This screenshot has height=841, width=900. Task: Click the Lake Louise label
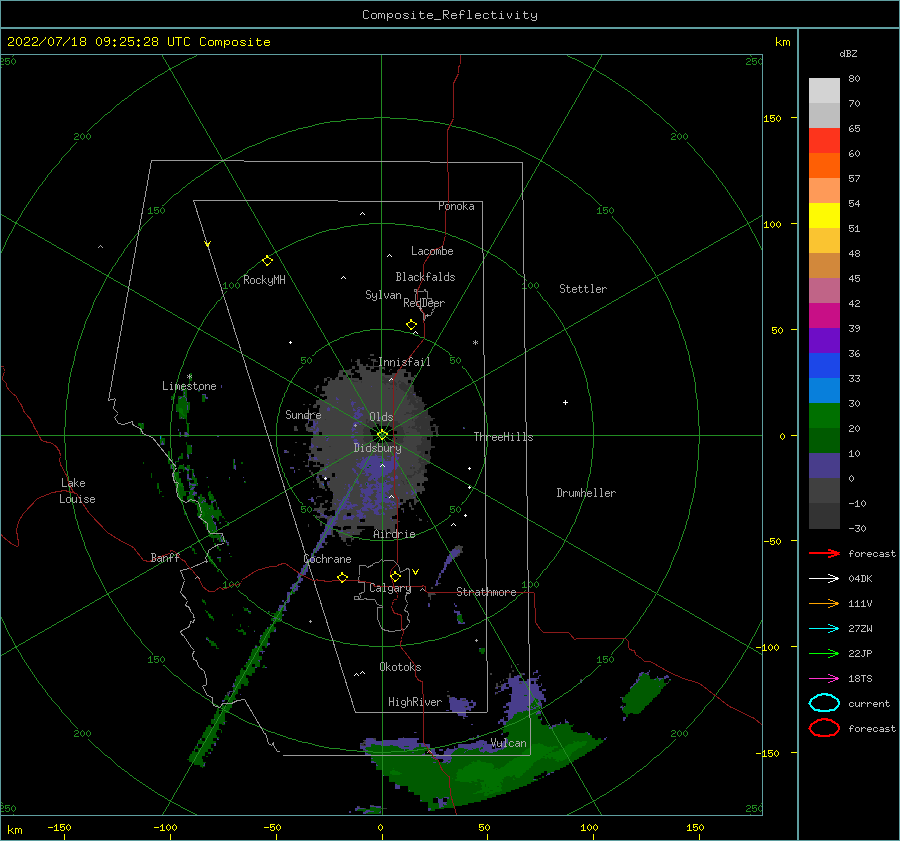click(77, 491)
